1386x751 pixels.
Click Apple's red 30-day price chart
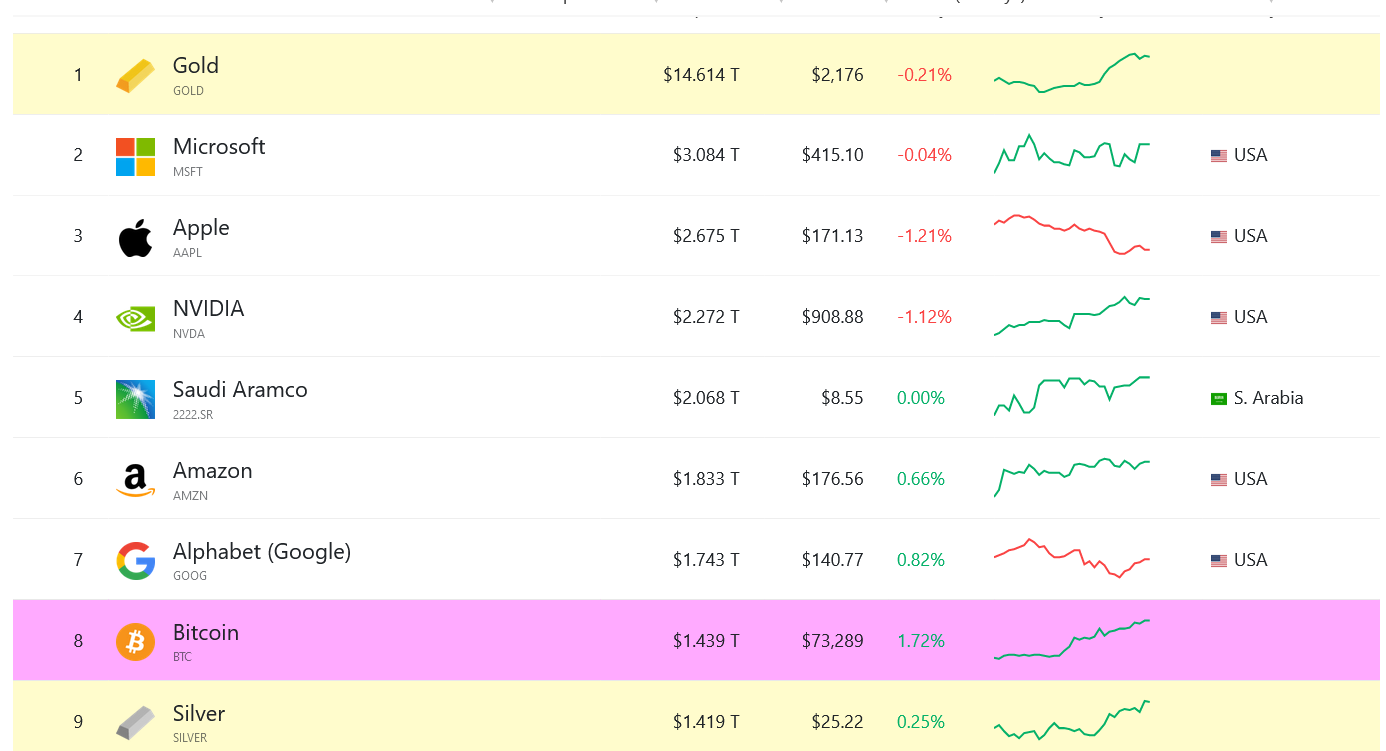point(1071,234)
